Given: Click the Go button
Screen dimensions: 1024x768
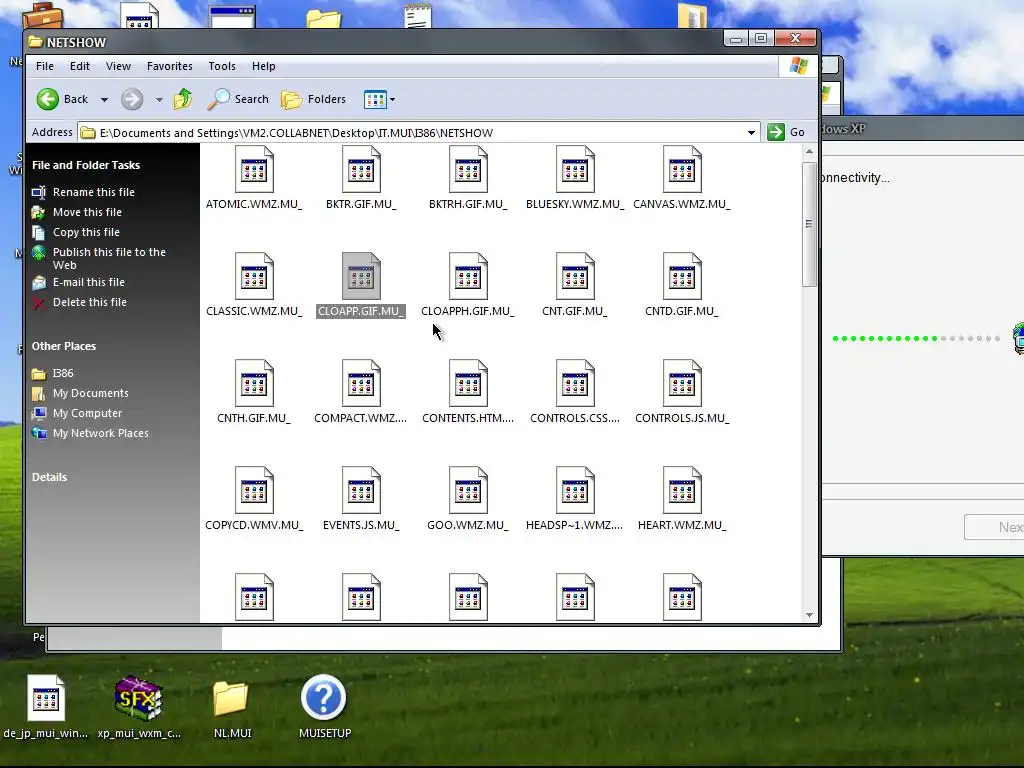Looking at the screenshot, I should (x=786, y=132).
